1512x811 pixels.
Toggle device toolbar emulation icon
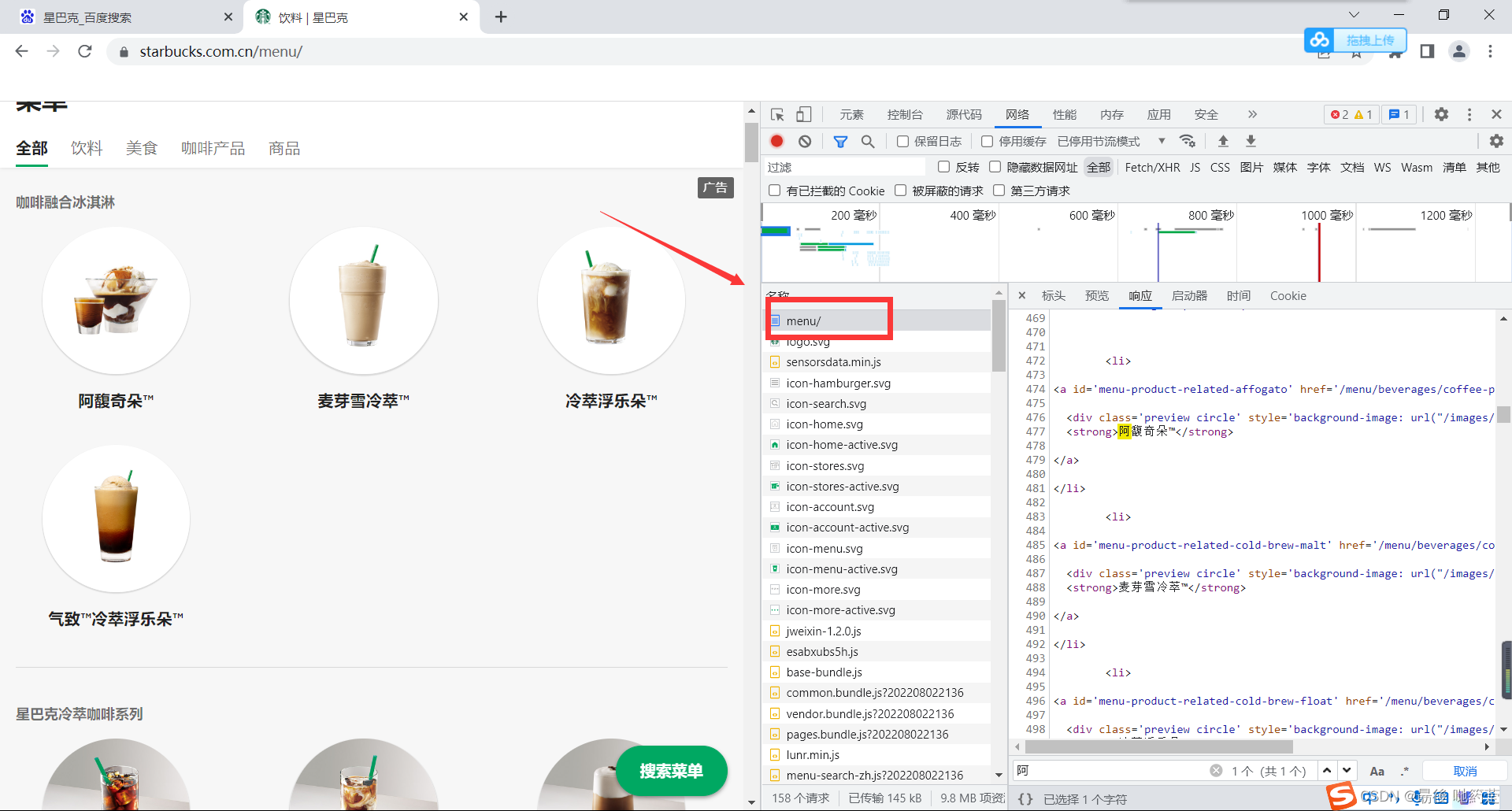tap(803, 115)
